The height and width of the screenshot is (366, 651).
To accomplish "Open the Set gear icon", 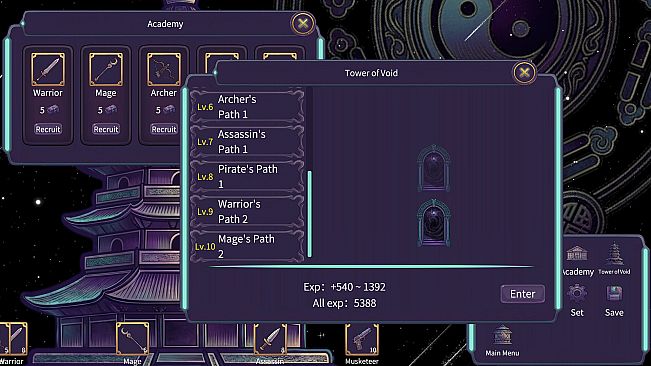I will click(577, 294).
